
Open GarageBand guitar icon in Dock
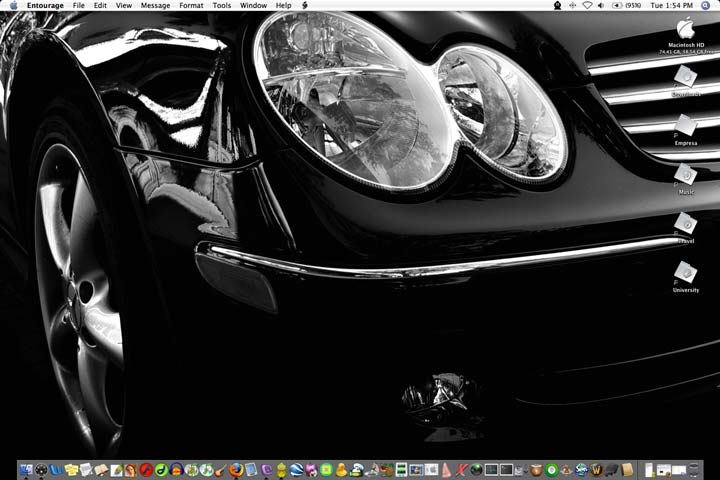tap(220, 469)
